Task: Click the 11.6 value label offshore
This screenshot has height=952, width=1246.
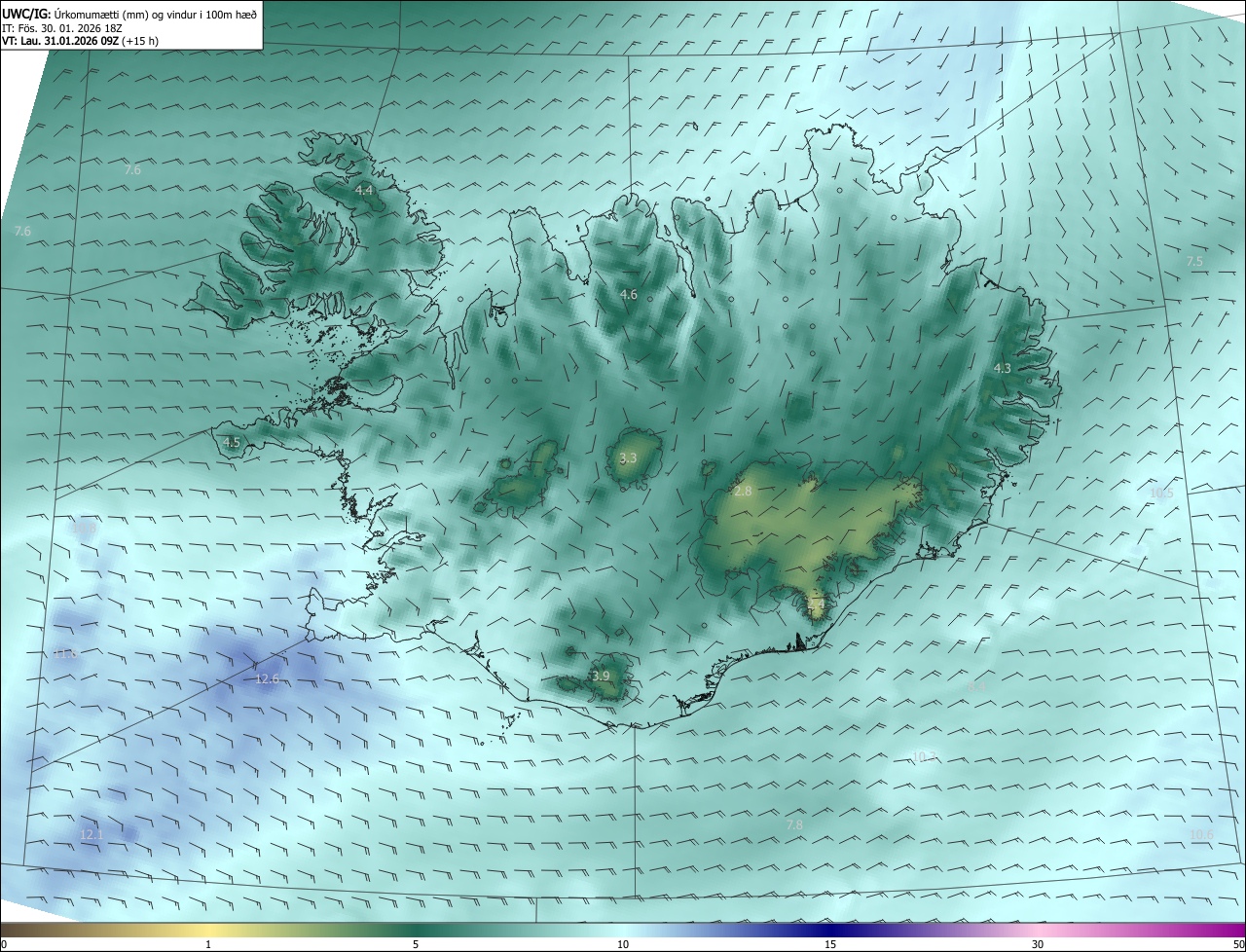Action: (65, 653)
